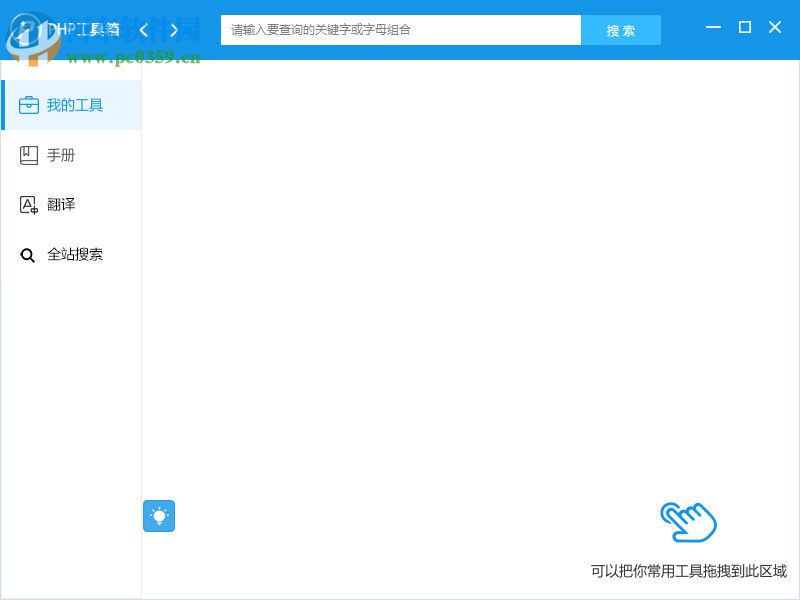Click the left navigation arrow
800x600 pixels.
(x=143, y=30)
